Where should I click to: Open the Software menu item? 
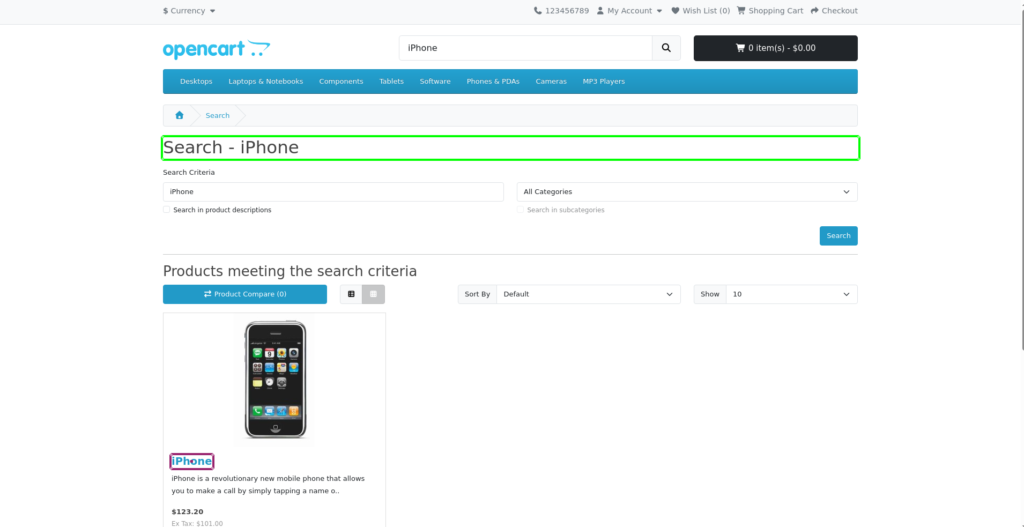click(x=435, y=82)
